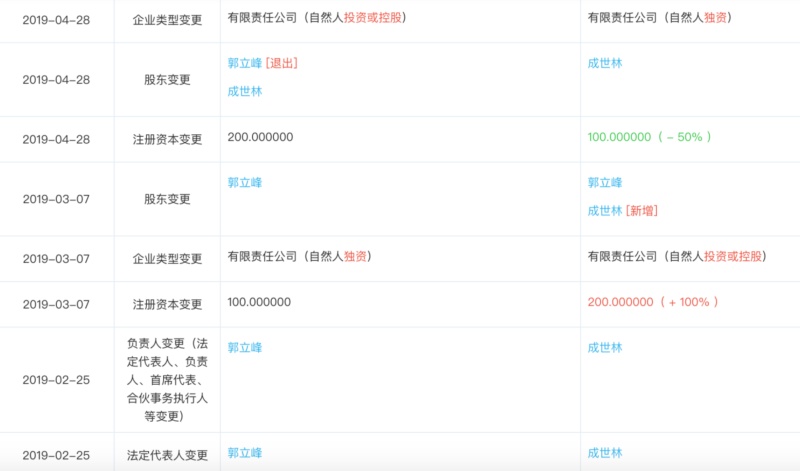Click the red 200.000000 (+100%) value
The image size is (800, 471).
click(x=652, y=302)
